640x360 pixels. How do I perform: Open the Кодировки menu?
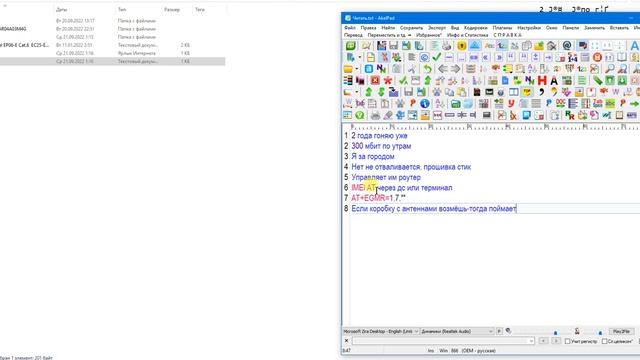pyautogui.click(x=476, y=28)
